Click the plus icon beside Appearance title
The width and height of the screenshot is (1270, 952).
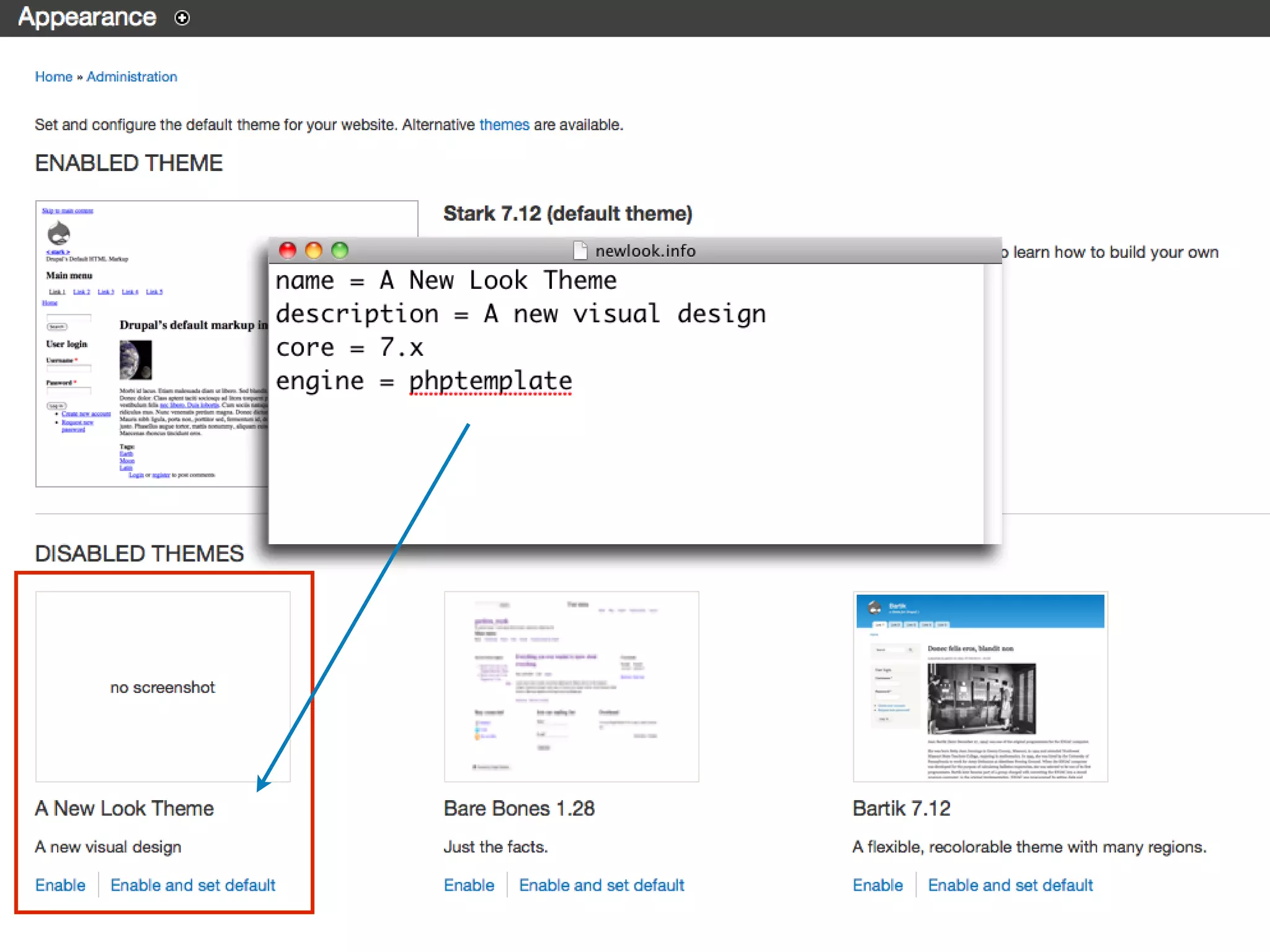pyautogui.click(x=182, y=18)
